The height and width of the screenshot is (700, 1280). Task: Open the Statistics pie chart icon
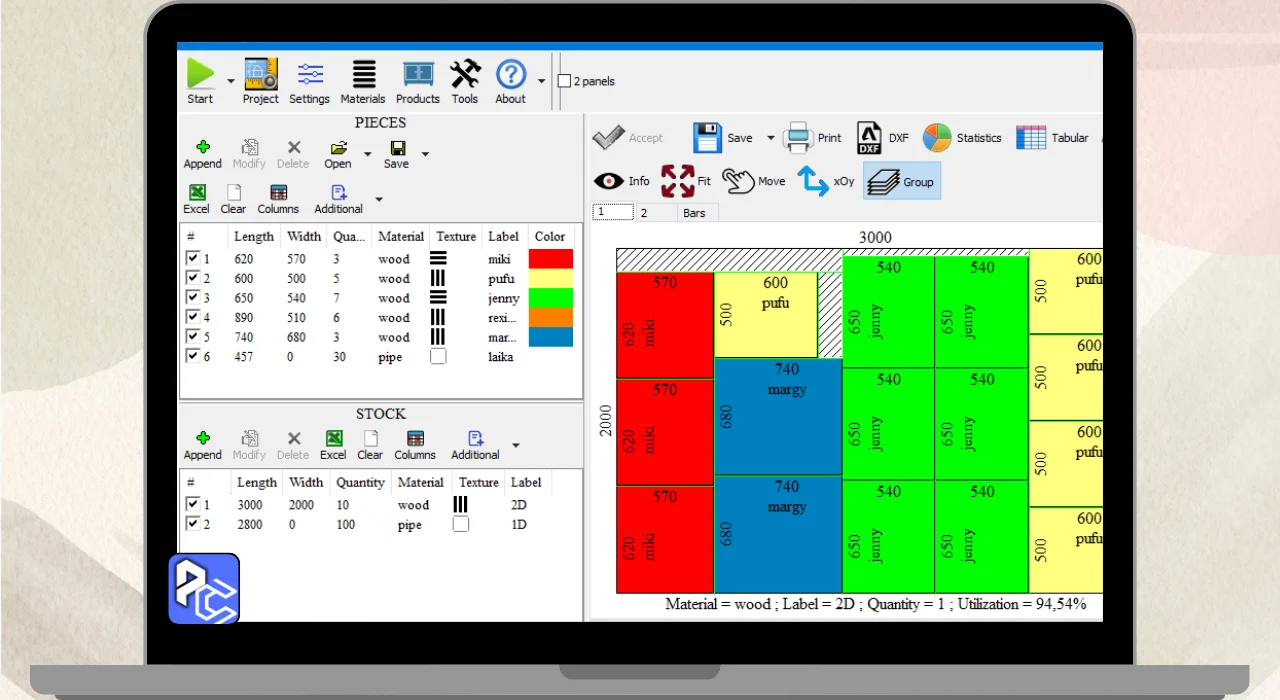pyautogui.click(x=937, y=137)
